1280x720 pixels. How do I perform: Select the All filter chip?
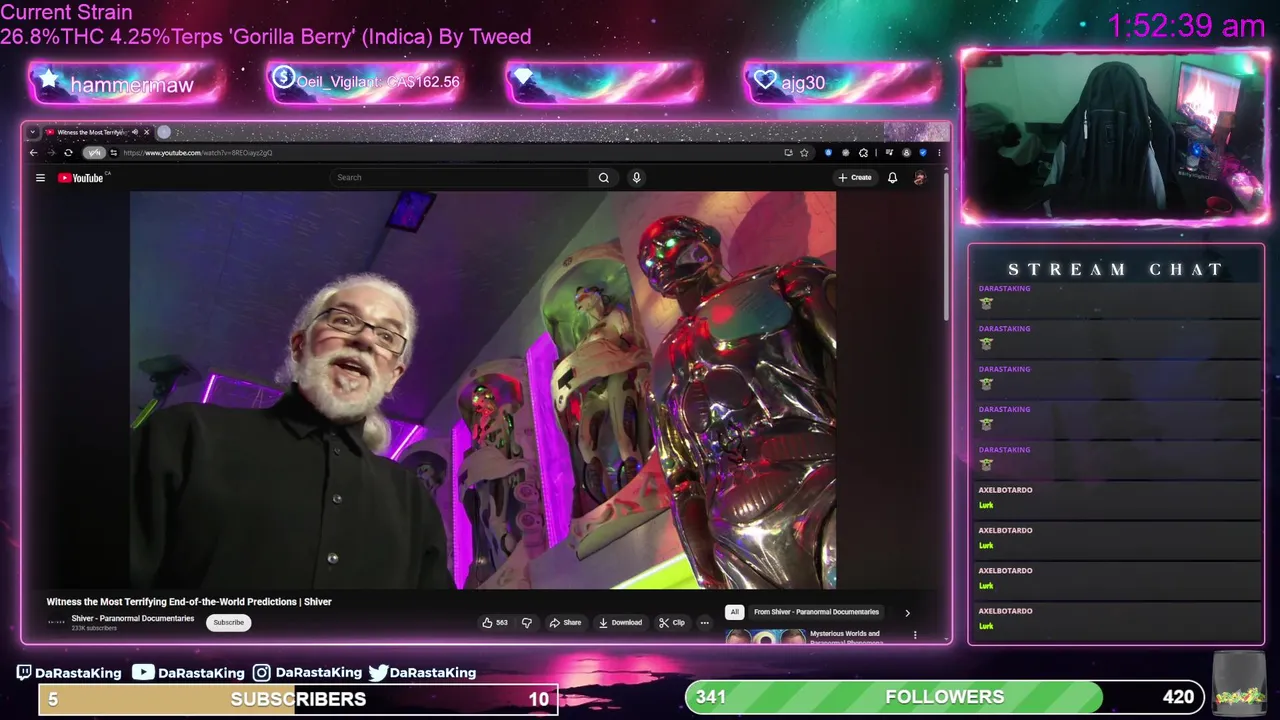click(x=734, y=612)
